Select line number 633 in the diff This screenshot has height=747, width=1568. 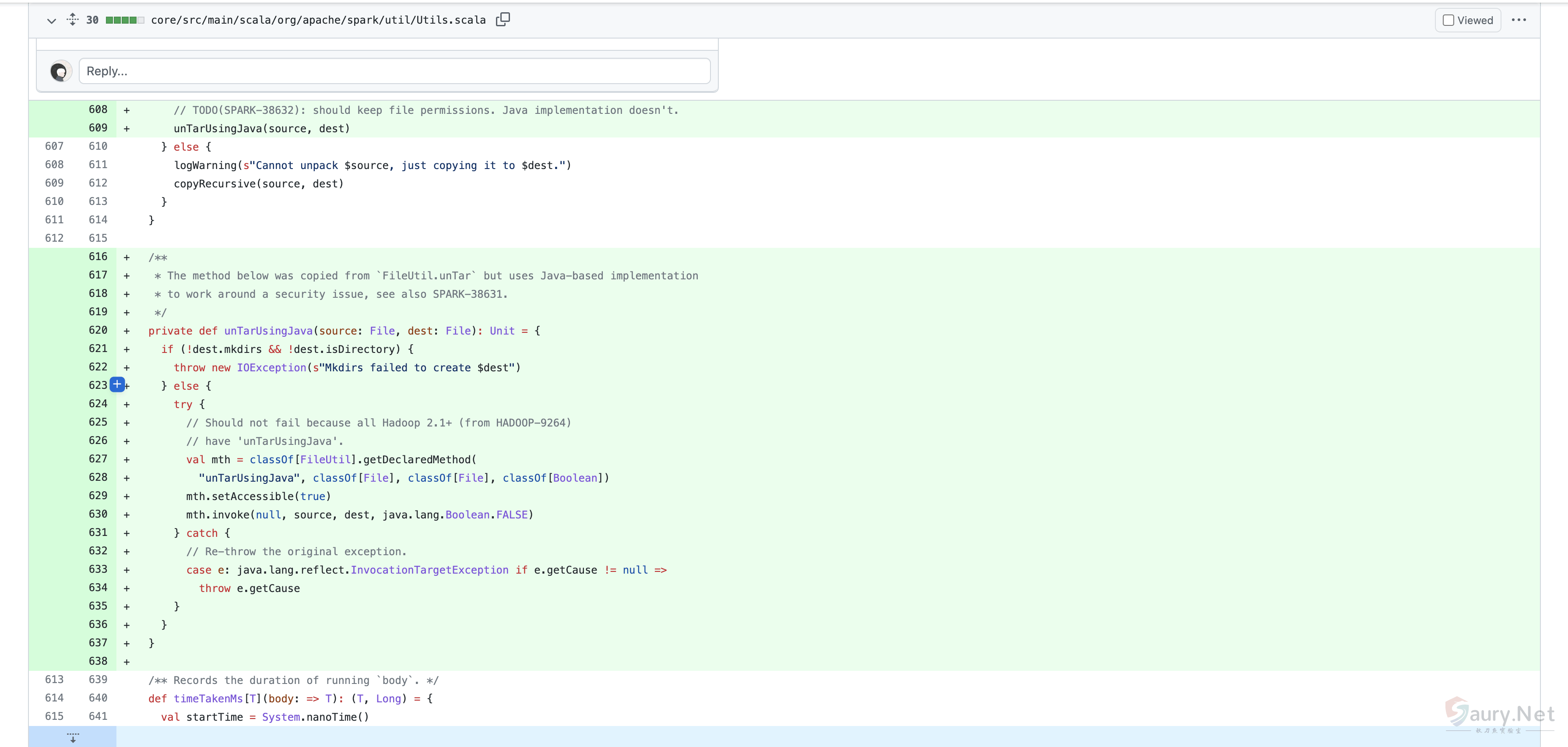tap(98, 569)
